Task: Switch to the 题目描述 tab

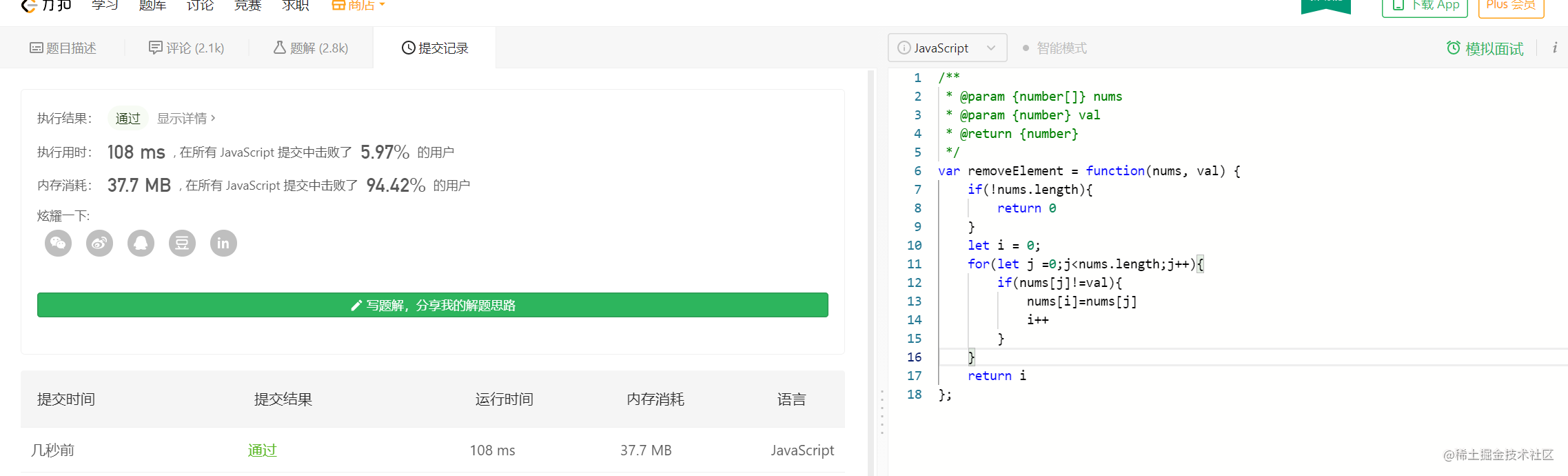Action: point(63,48)
